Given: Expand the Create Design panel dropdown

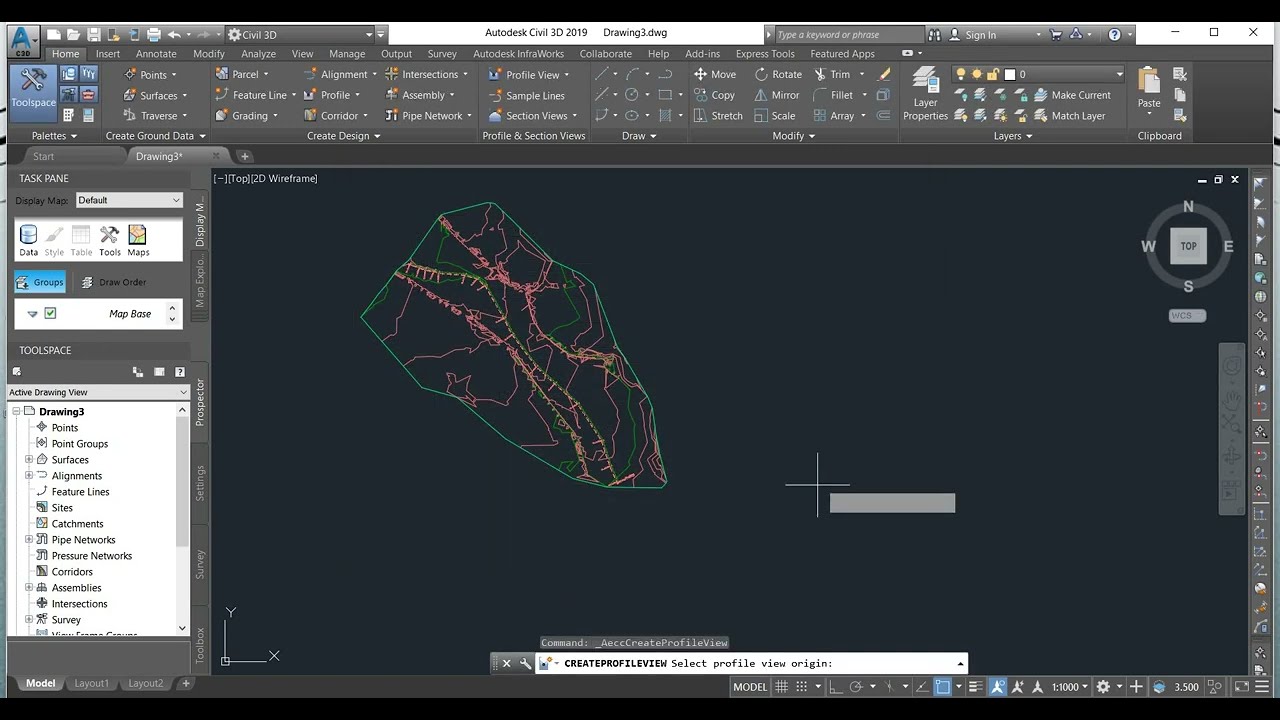Looking at the screenshot, I should click(x=343, y=136).
